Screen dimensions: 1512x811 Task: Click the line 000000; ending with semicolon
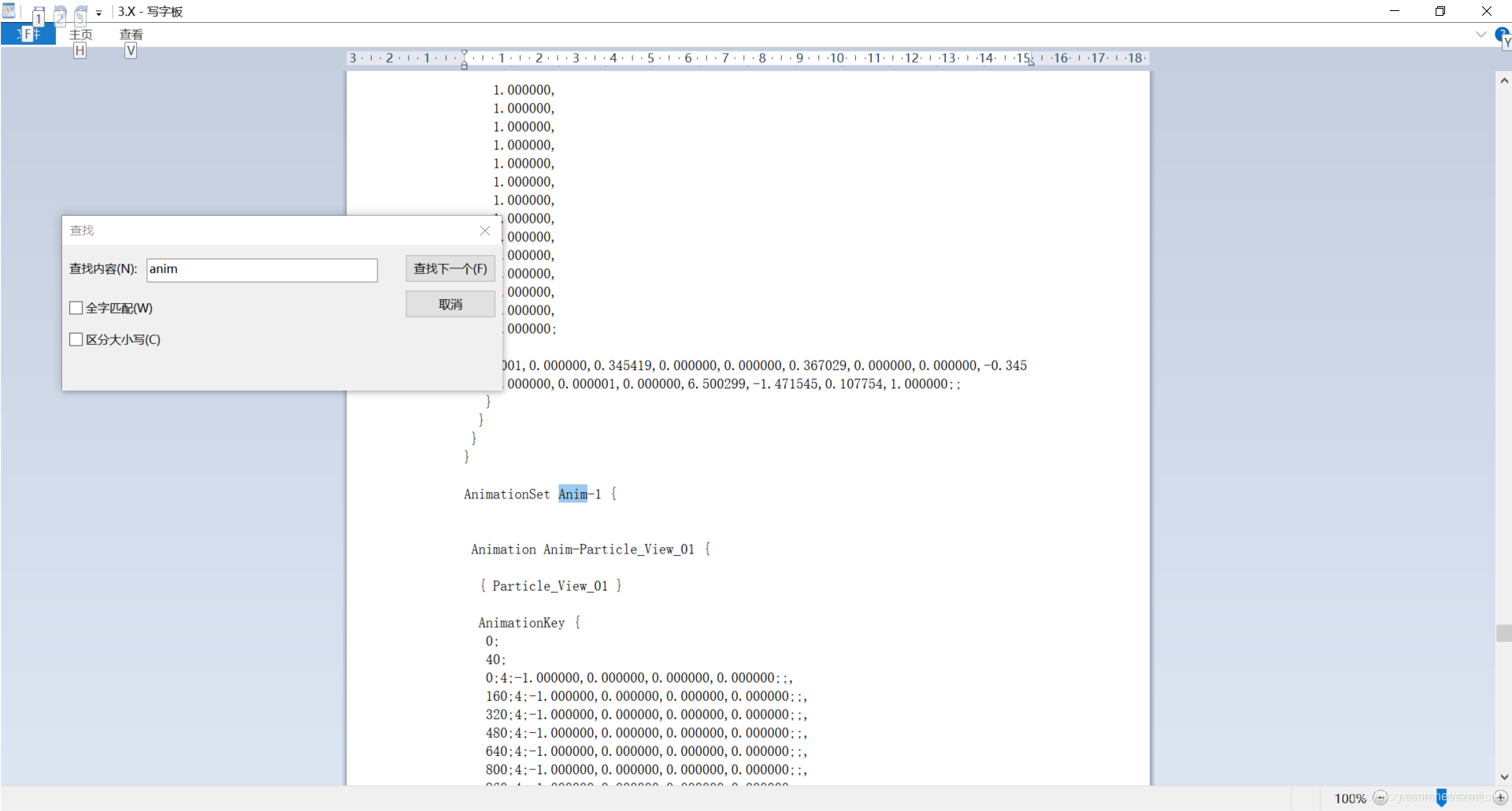pos(531,329)
